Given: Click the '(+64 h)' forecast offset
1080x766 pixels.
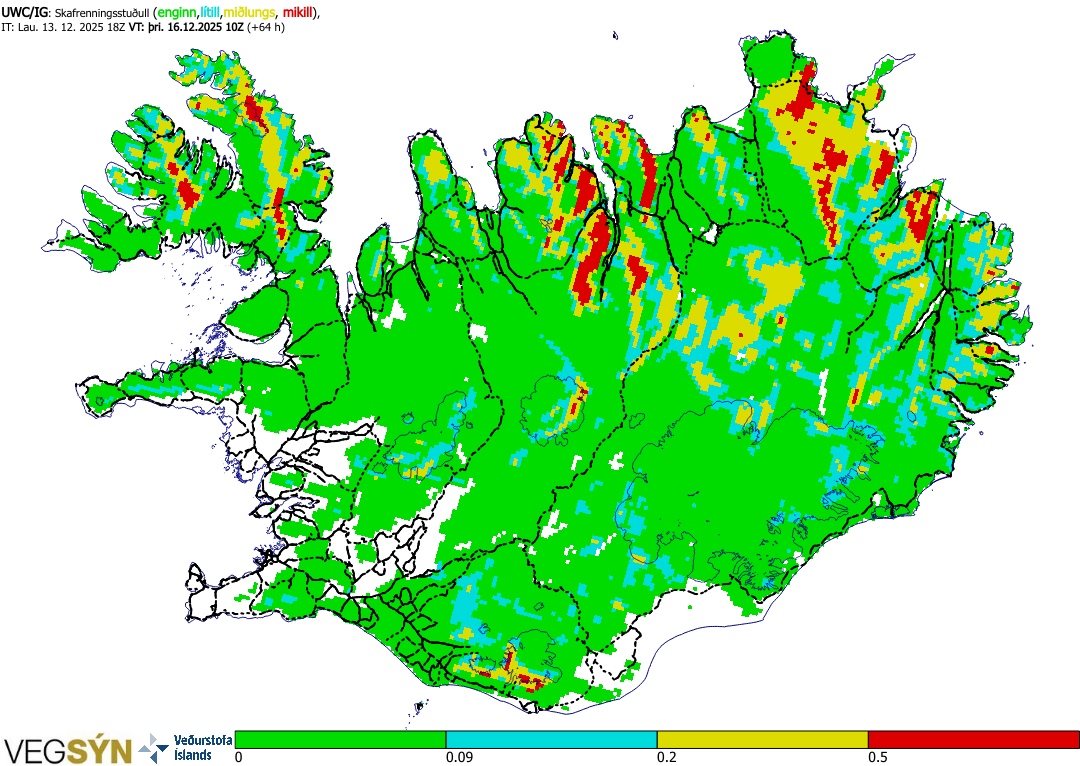Looking at the screenshot, I should (267, 28).
